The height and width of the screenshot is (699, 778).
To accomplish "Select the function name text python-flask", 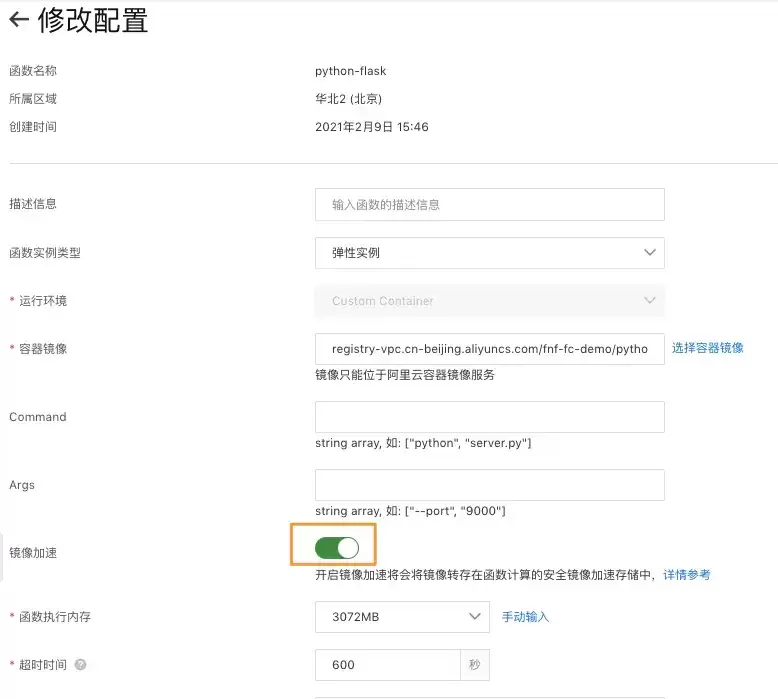I will 351,71.
